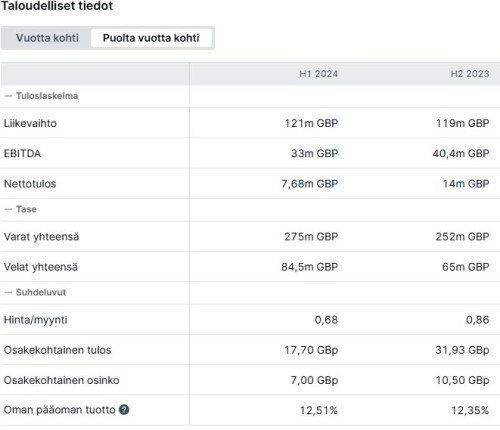Switch to Vuotta kohti view

(x=47, y=38)
